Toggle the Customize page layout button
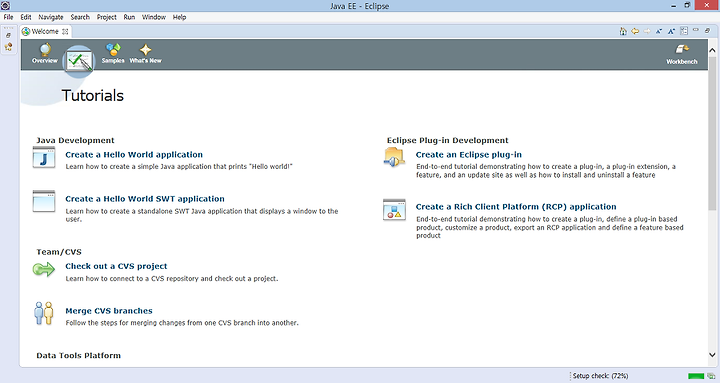The image size is (720, 383). click(x=684, y=31)
